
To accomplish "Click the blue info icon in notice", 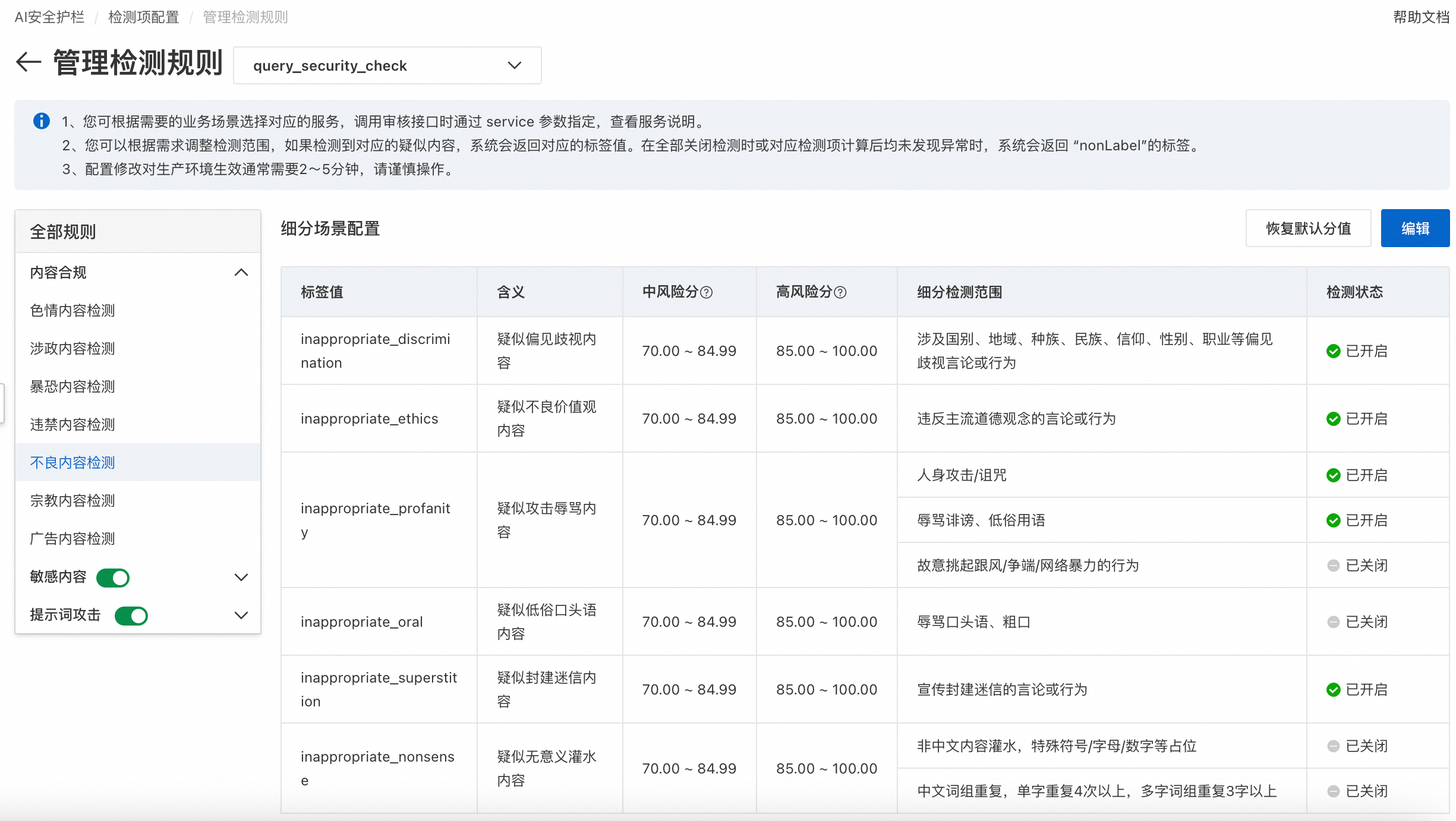I will (x=41, y=121).
